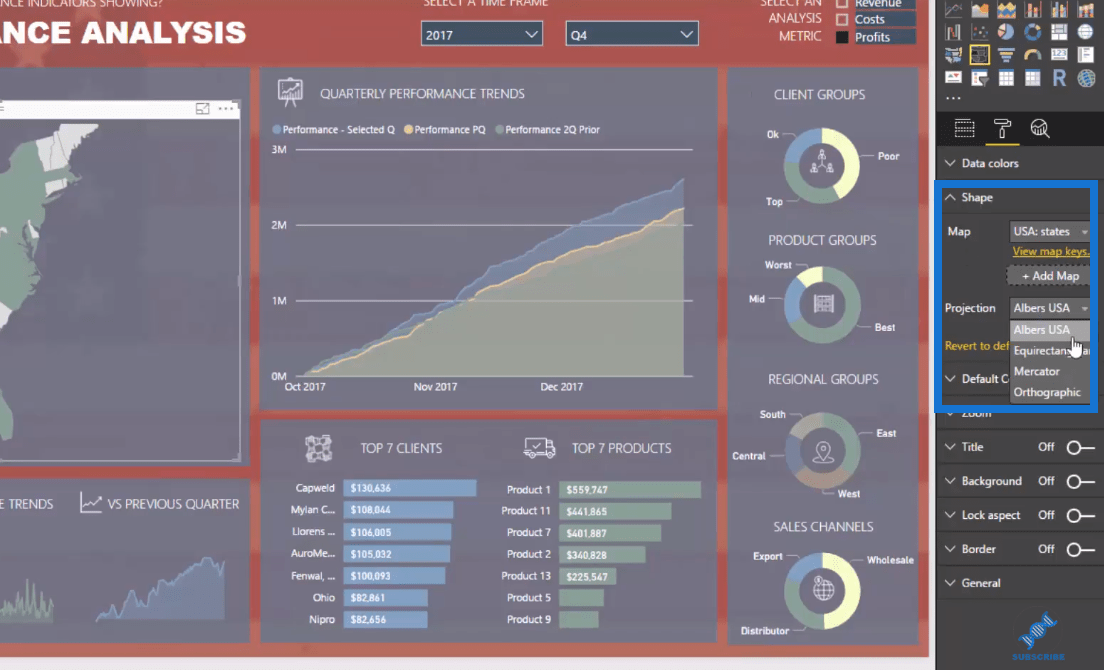
Task: Select the KPI visualization icon
Action: [x=953, y=77]
